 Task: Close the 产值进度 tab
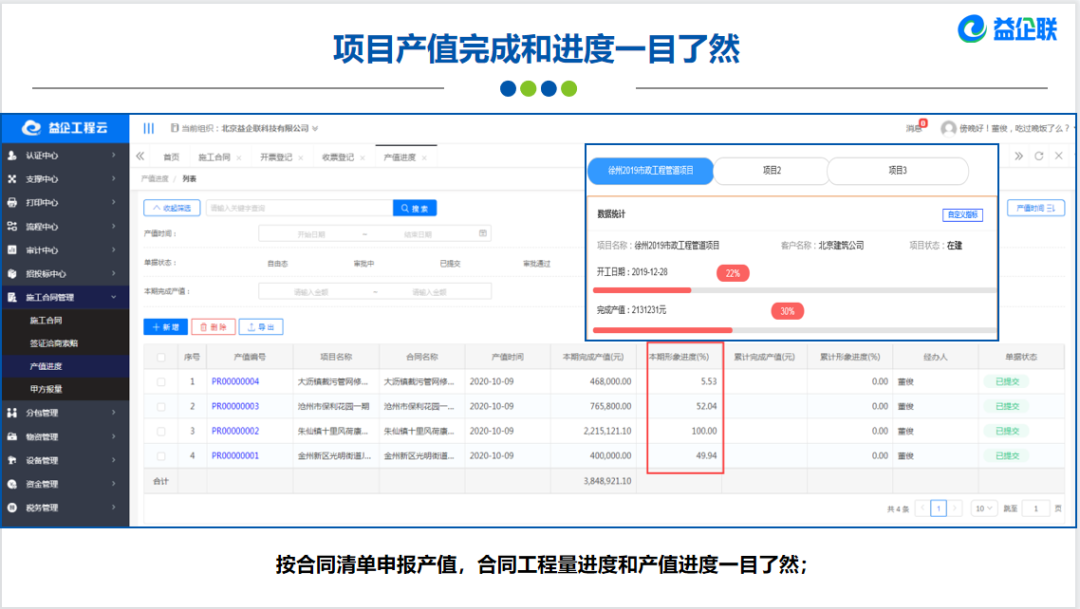pos(424,158)
